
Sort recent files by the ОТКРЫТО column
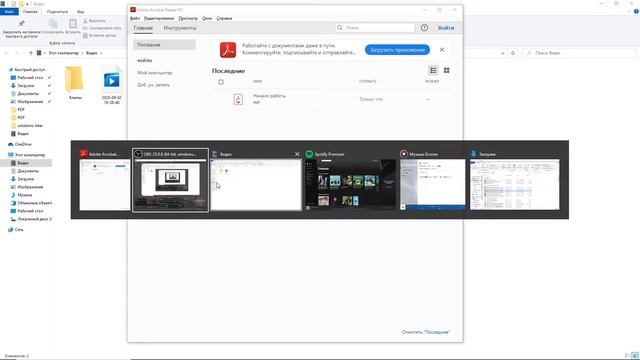[x=368, y=81]
